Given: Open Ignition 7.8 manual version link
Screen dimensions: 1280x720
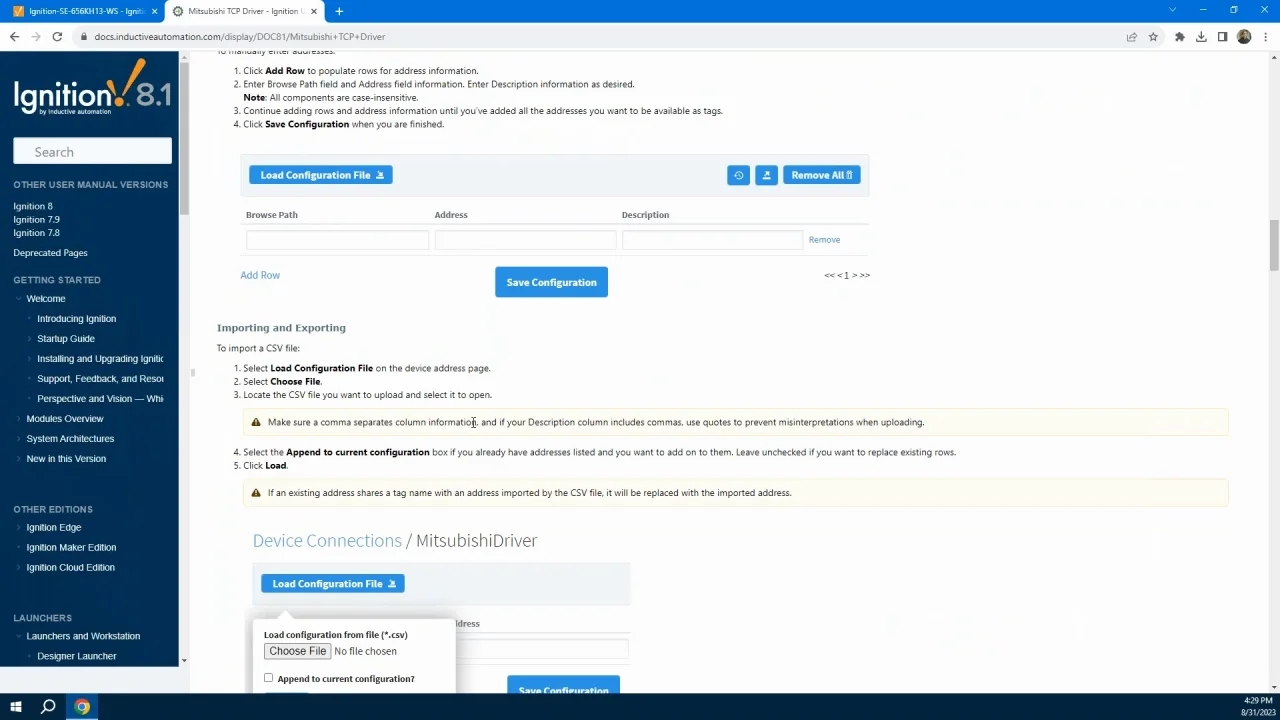Looking at the screenshot, I should click(36, 233).
